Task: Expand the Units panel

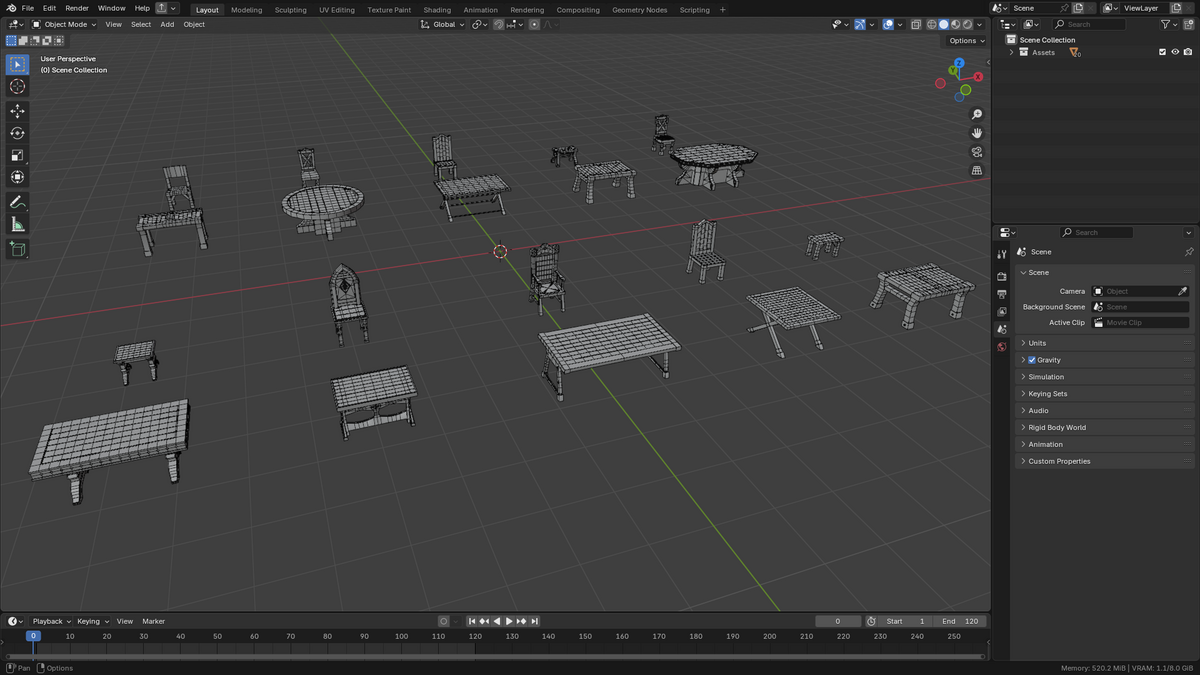Action: 1105,343
